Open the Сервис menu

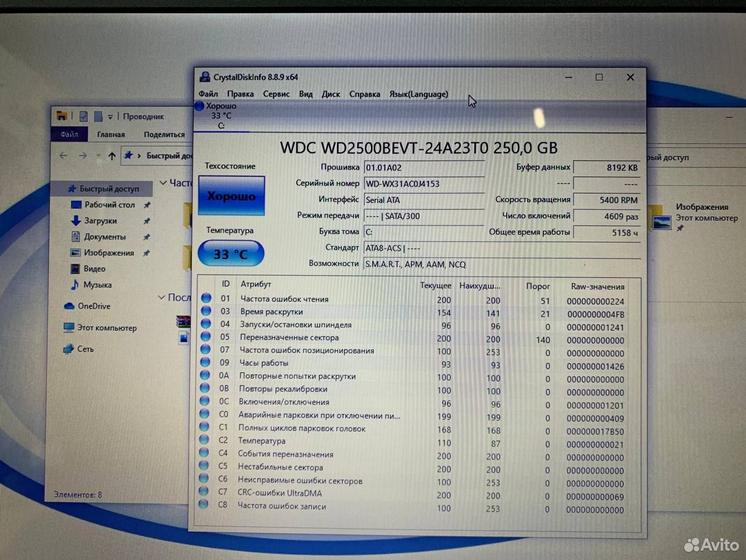276,94
